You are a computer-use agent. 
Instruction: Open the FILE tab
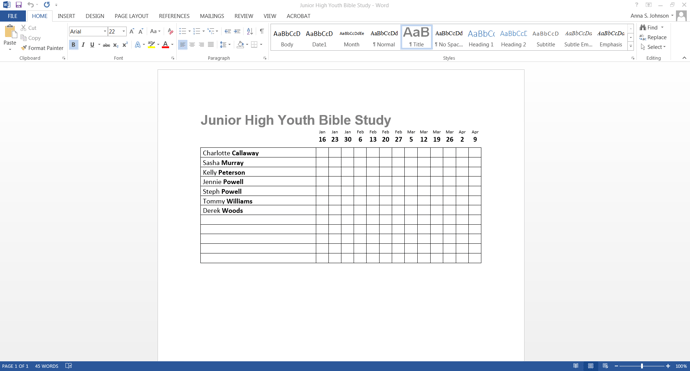tap(12, 16)
